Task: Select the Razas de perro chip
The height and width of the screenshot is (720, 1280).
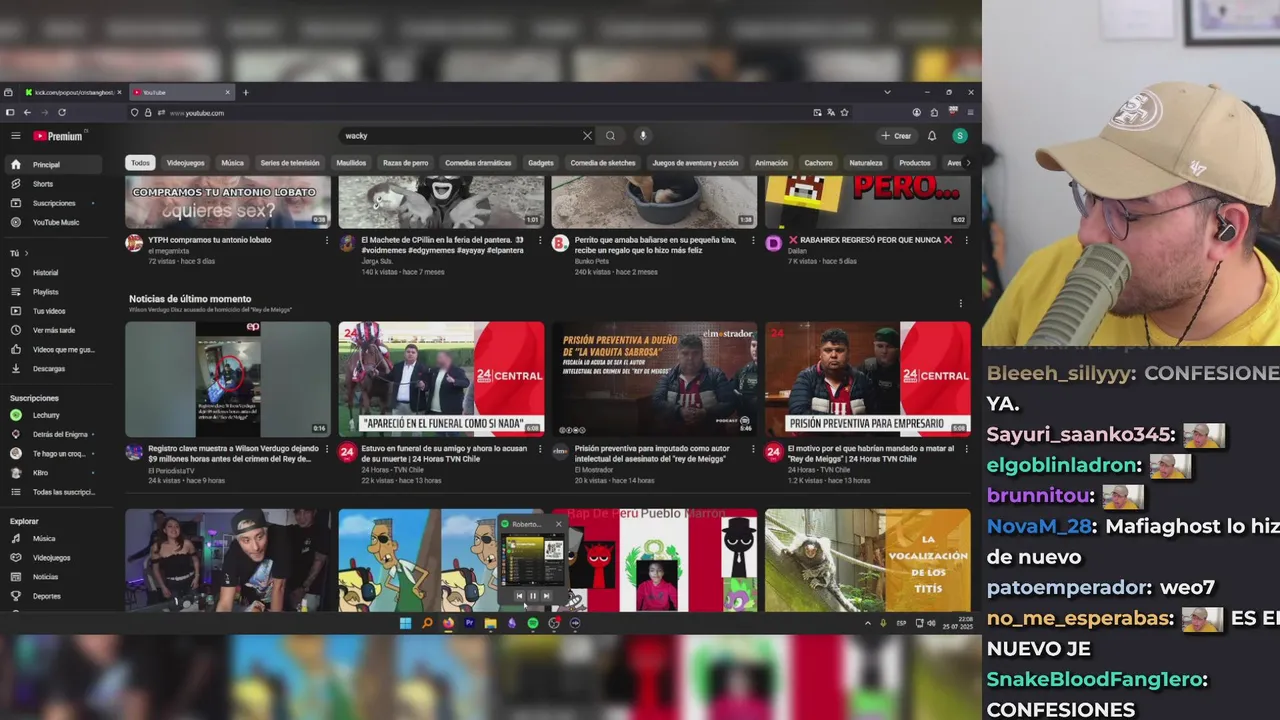Action: (405, 163)
